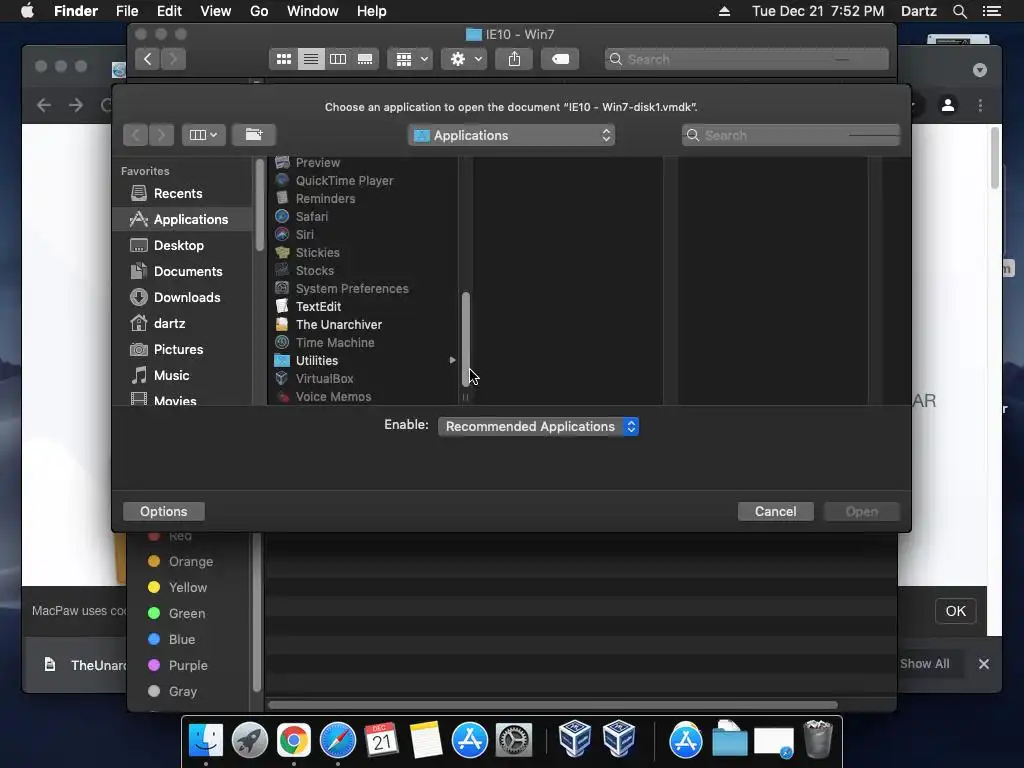Open the Go menu
This screenshot has height=768, width=1024.
[259, 11]
